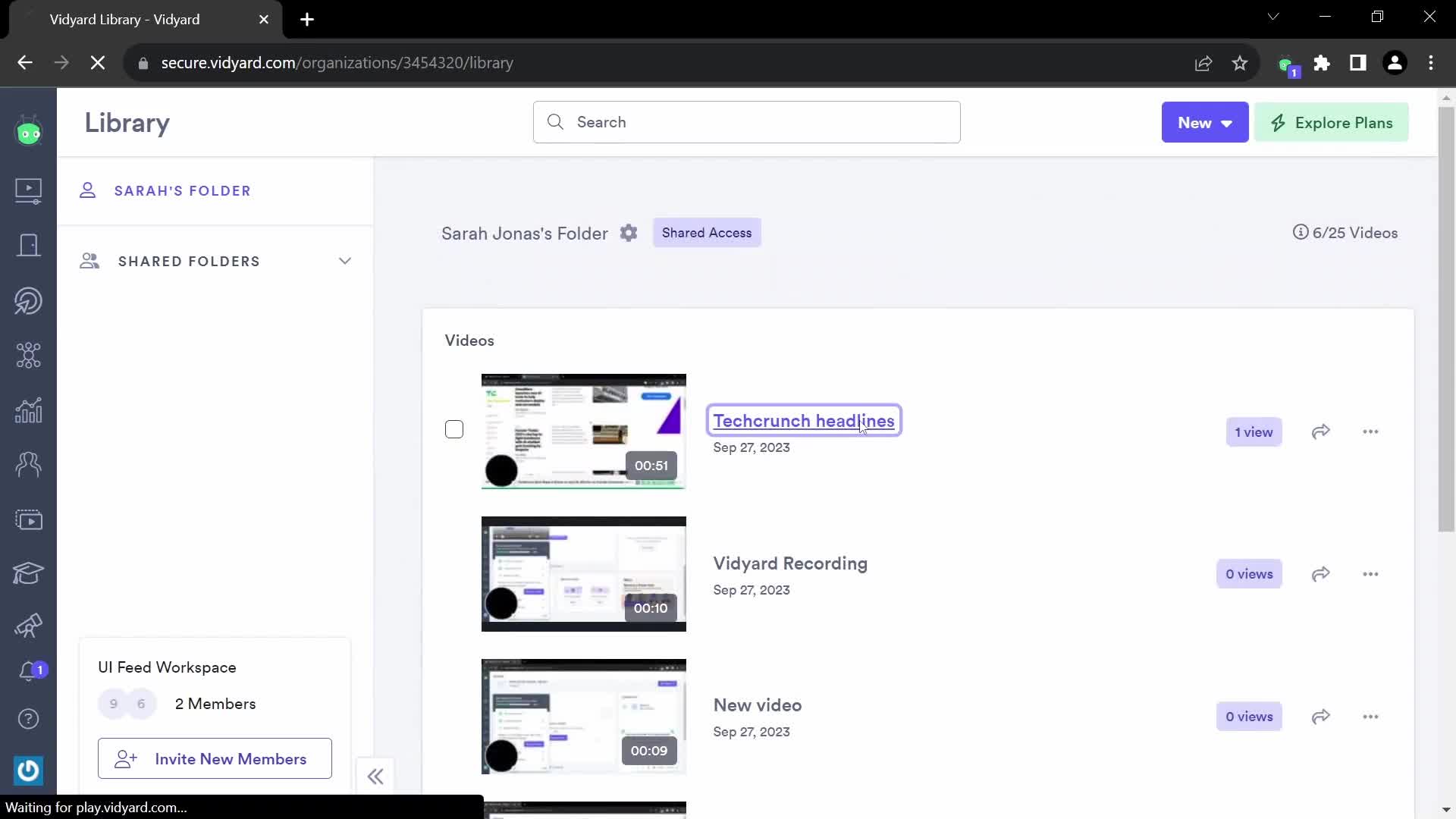Open a new browser tab
This screenshot has width=1456, height=819.
[307, 20]
